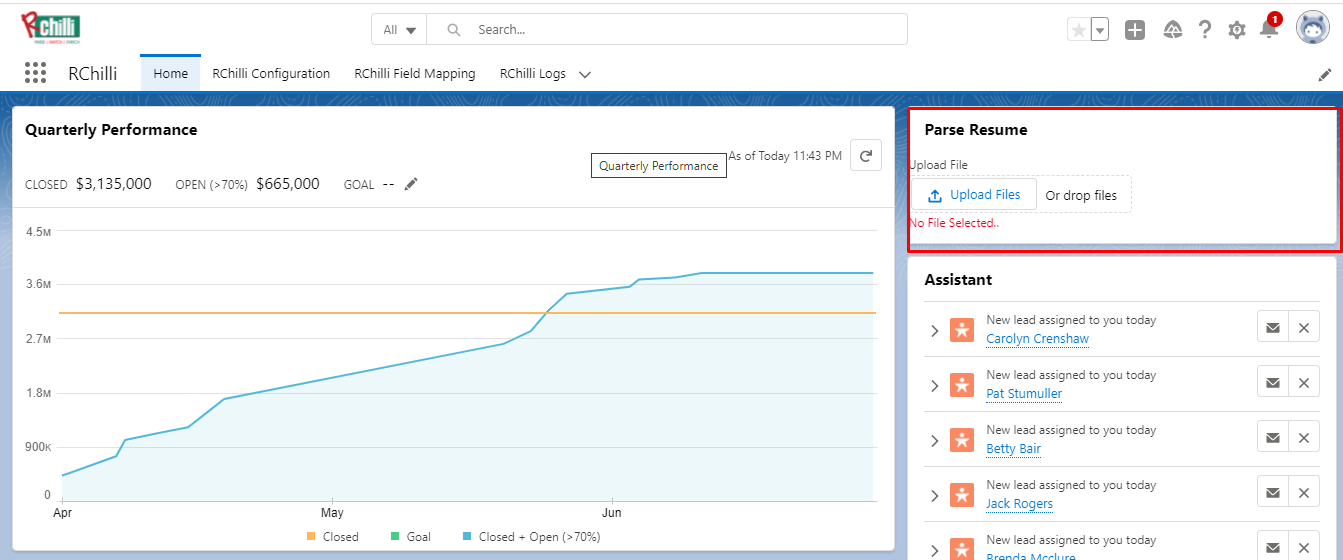Click the upload arrow icon in Upload Files

(x=935, y=196)
